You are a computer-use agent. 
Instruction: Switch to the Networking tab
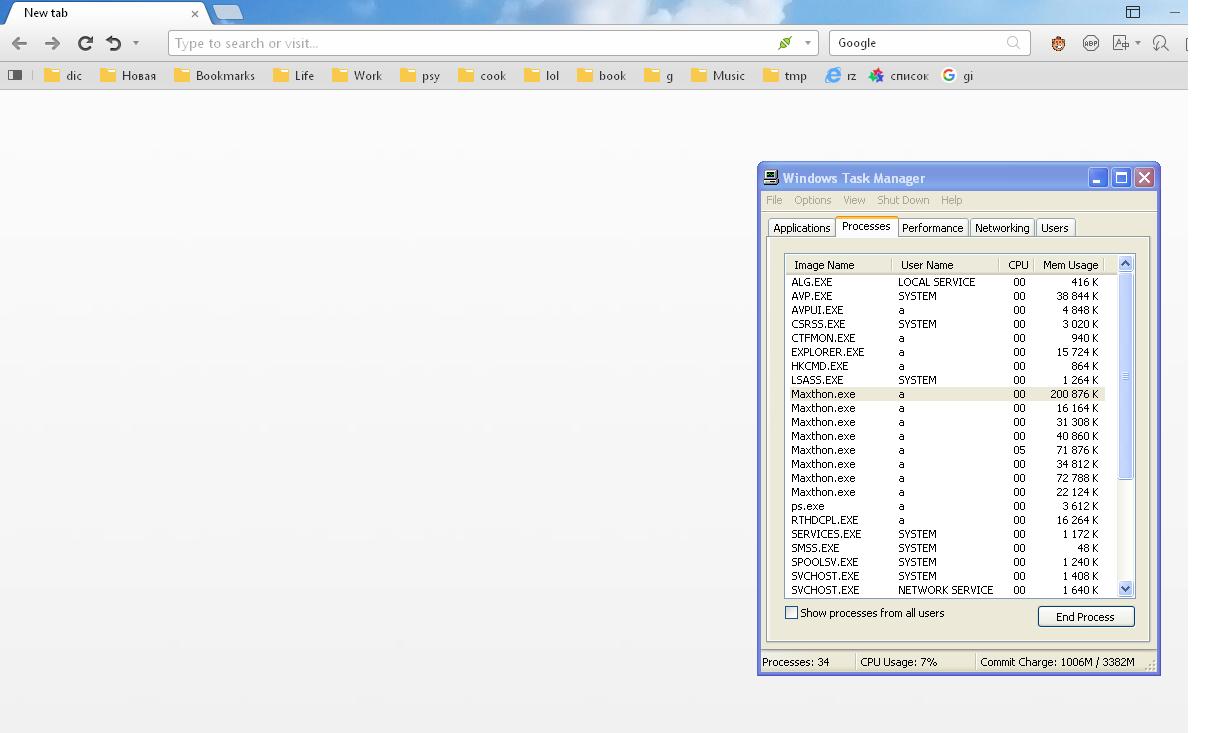(1002, 228)
